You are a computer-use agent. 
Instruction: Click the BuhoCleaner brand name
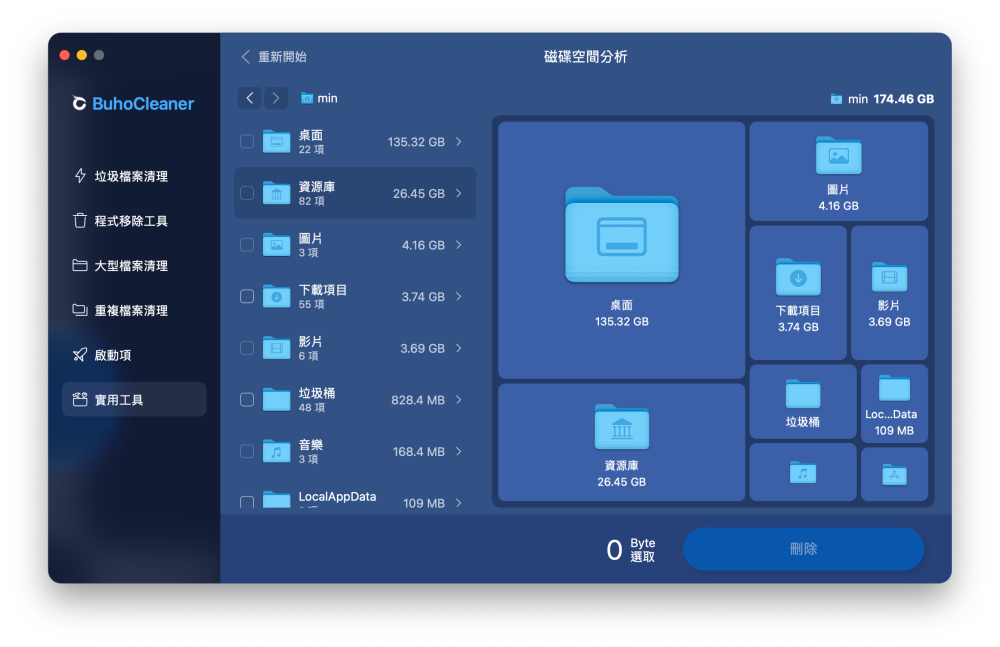click(x=143, y=103)
